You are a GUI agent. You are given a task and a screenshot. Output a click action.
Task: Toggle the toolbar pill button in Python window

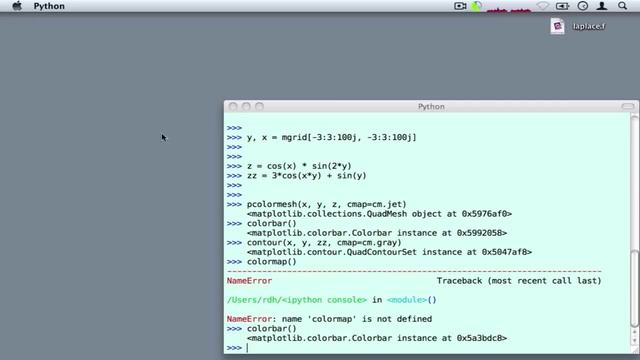[x=627, y=107]
